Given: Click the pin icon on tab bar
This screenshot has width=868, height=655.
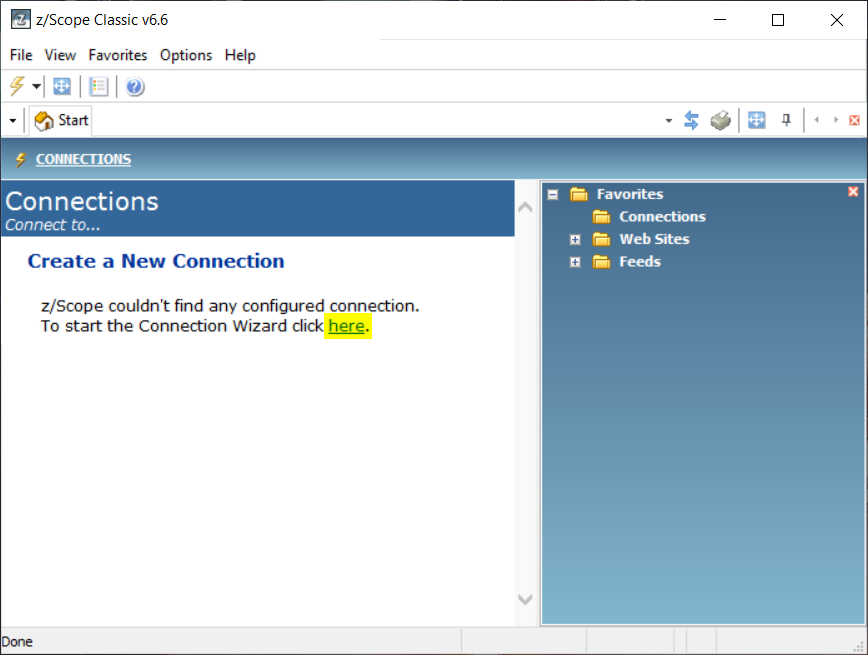Looking at the screenshot, I should point(786,120).
